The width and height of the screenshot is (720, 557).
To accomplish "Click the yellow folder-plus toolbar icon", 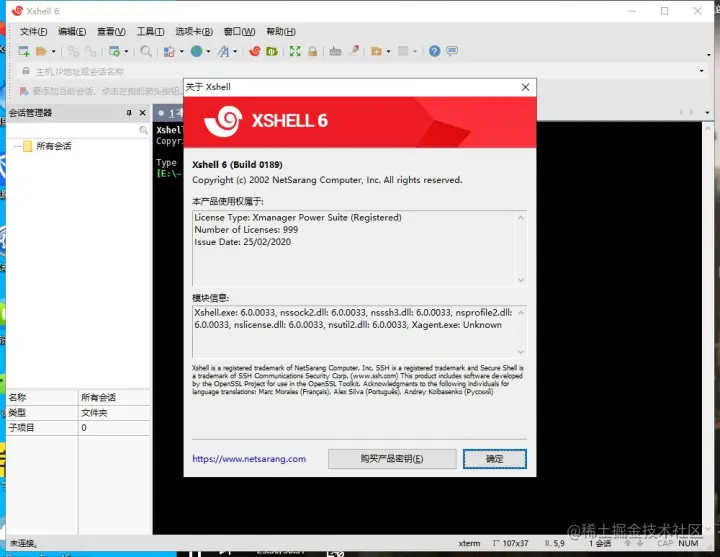I will [x=377, y=51].
